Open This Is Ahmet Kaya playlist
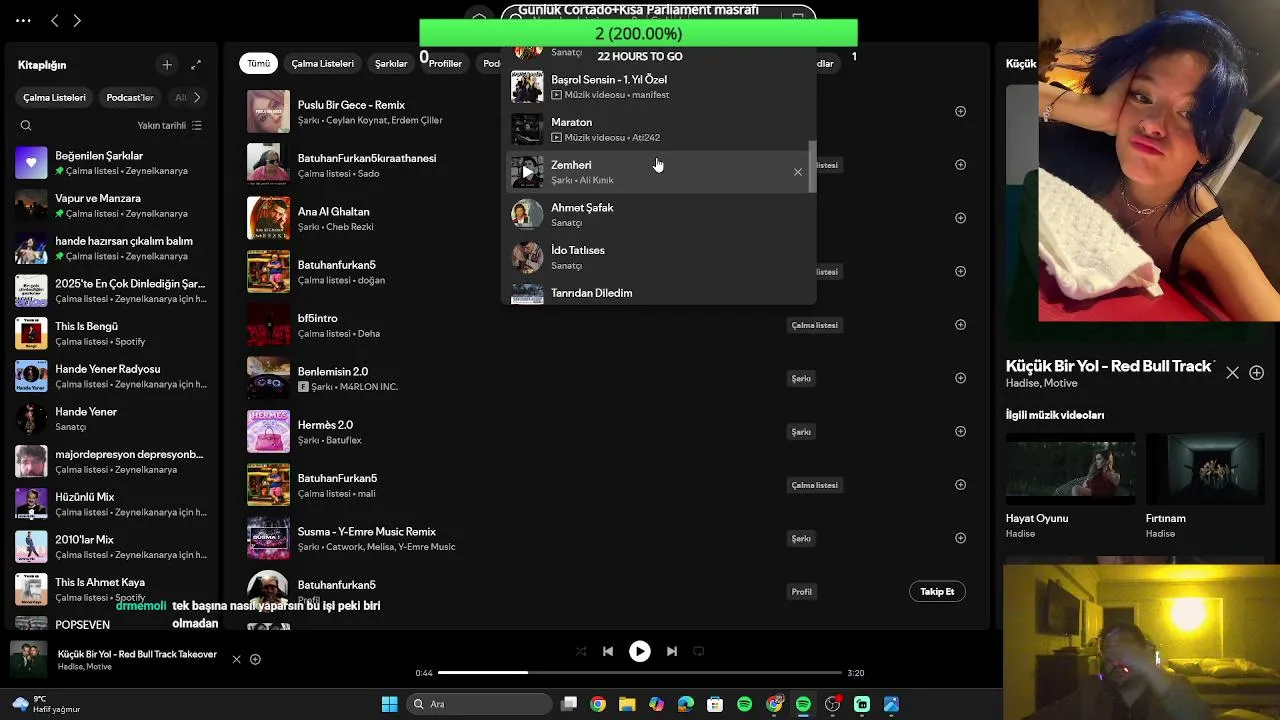The height and width of the screenshot is (720, 1280). (110, 590)
